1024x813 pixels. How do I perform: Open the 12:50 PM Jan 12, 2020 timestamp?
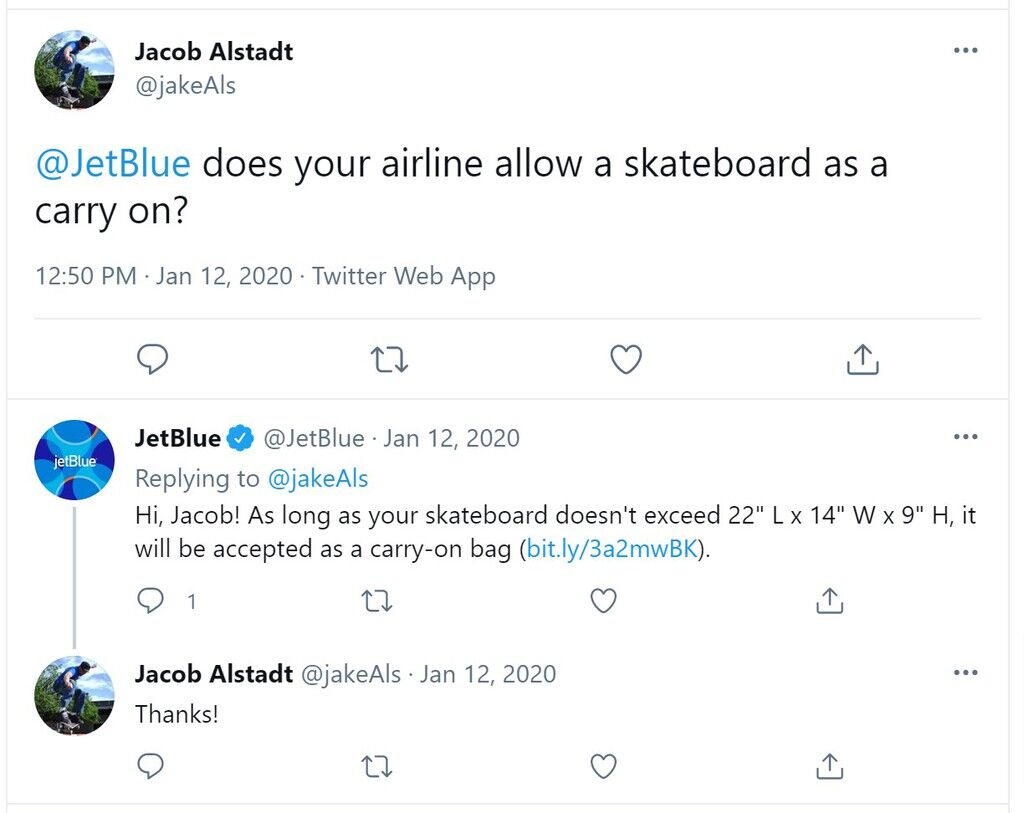[164, 276]
